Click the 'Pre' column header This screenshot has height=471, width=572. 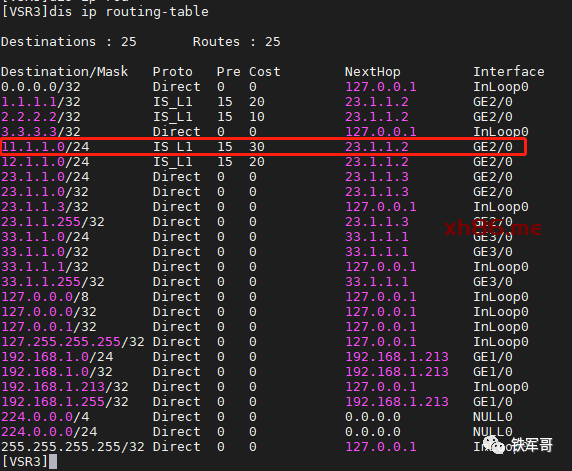point(228,72)
